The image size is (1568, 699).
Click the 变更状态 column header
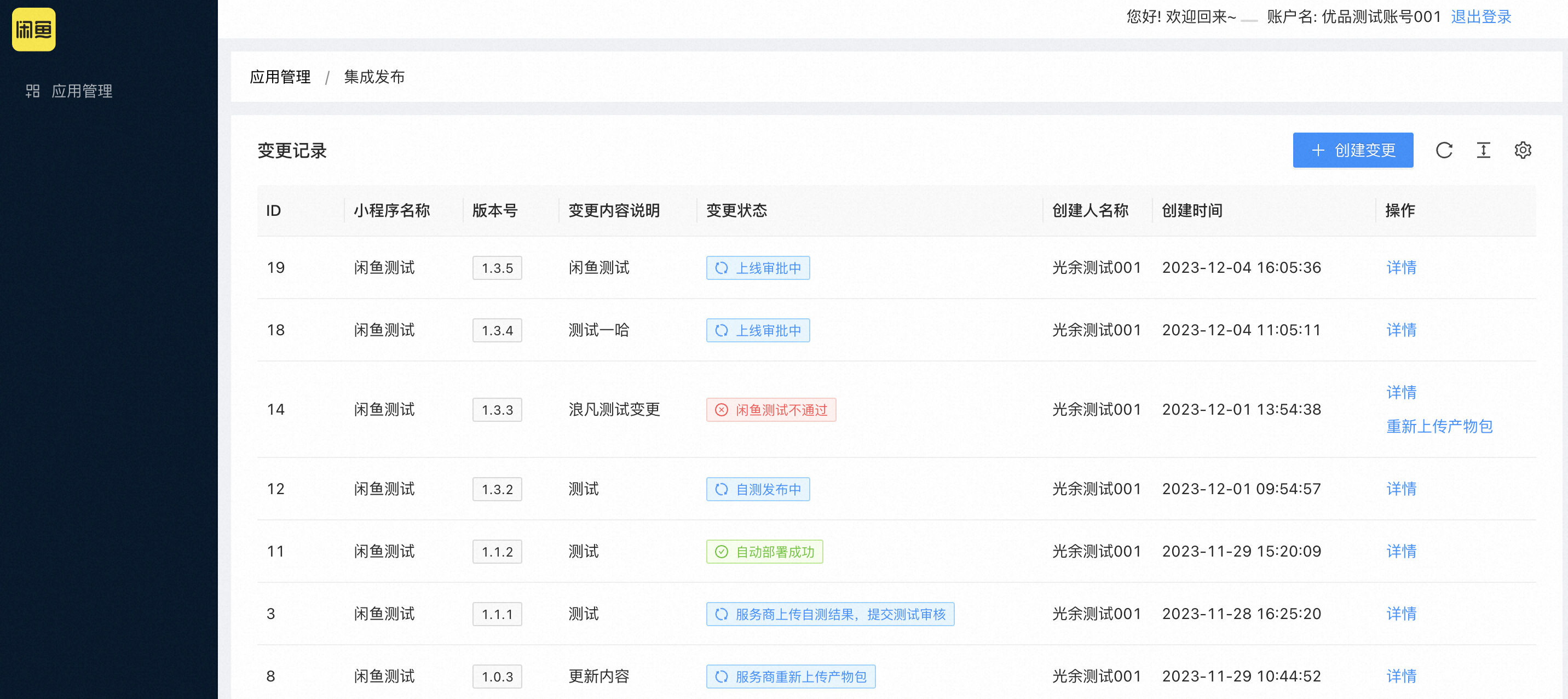(x=736, y=211)
